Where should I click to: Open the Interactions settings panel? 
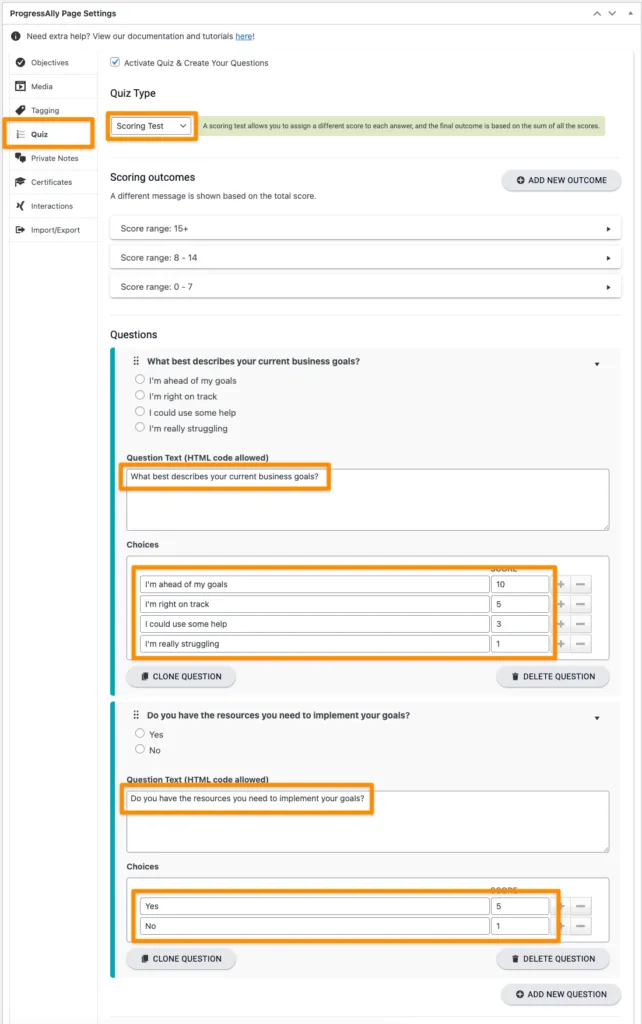(51, 206)
